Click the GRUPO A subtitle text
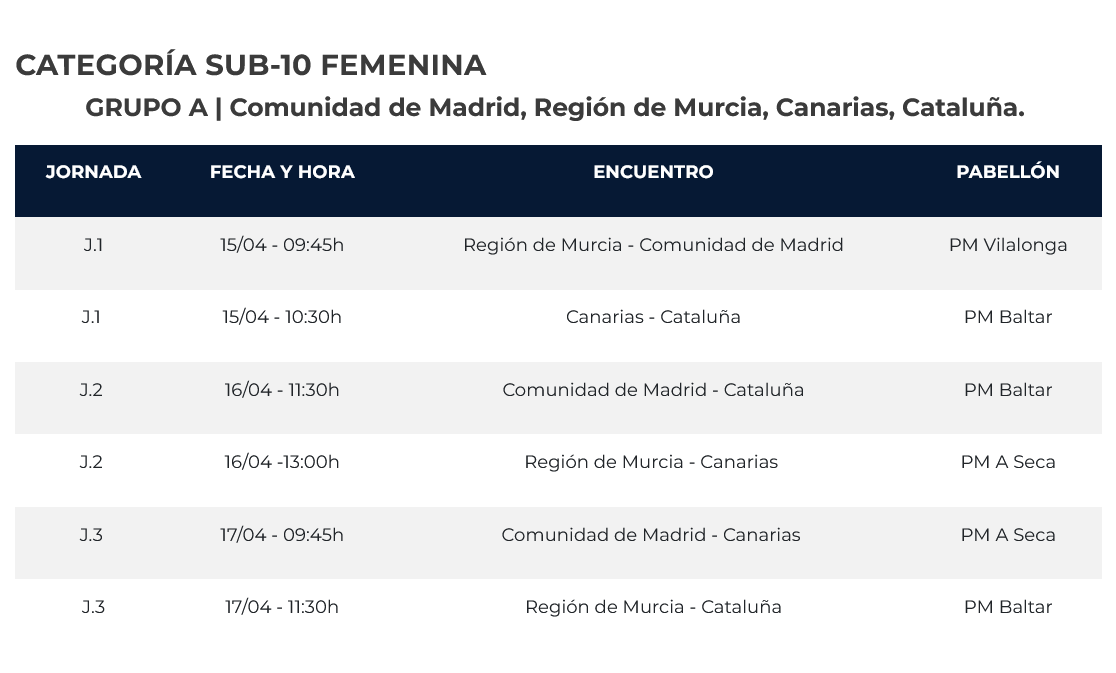Viewport: 1116px width, 673px height. coord(555,108)
